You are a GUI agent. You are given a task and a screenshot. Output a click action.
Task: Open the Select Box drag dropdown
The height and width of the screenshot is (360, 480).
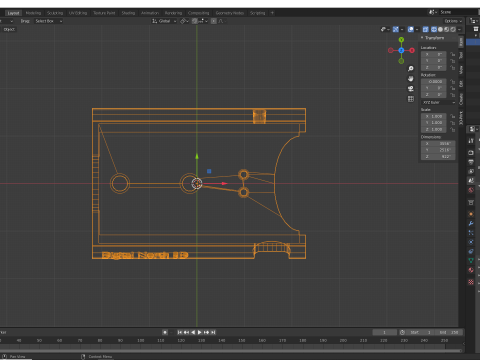(x=49, y=21)
